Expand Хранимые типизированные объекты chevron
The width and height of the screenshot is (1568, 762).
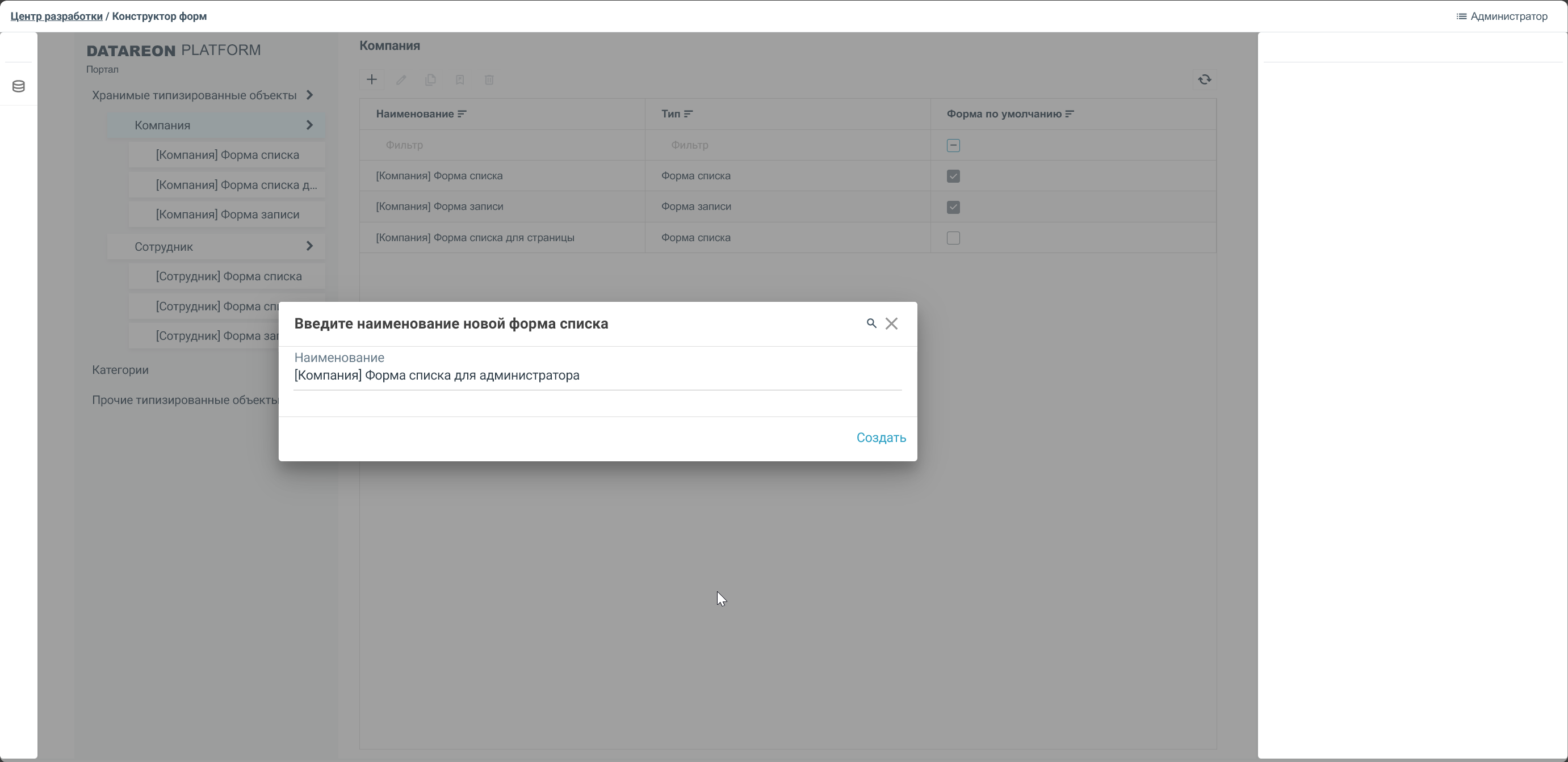pos(309,95)
